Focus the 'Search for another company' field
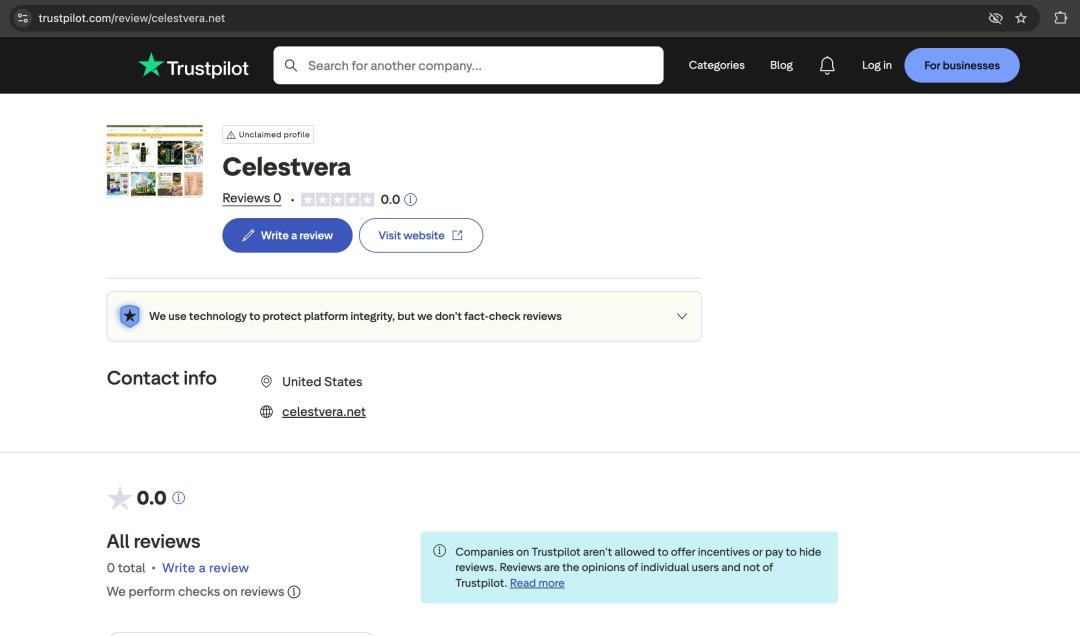This screenshot has width=1080, height=636. 468,65
